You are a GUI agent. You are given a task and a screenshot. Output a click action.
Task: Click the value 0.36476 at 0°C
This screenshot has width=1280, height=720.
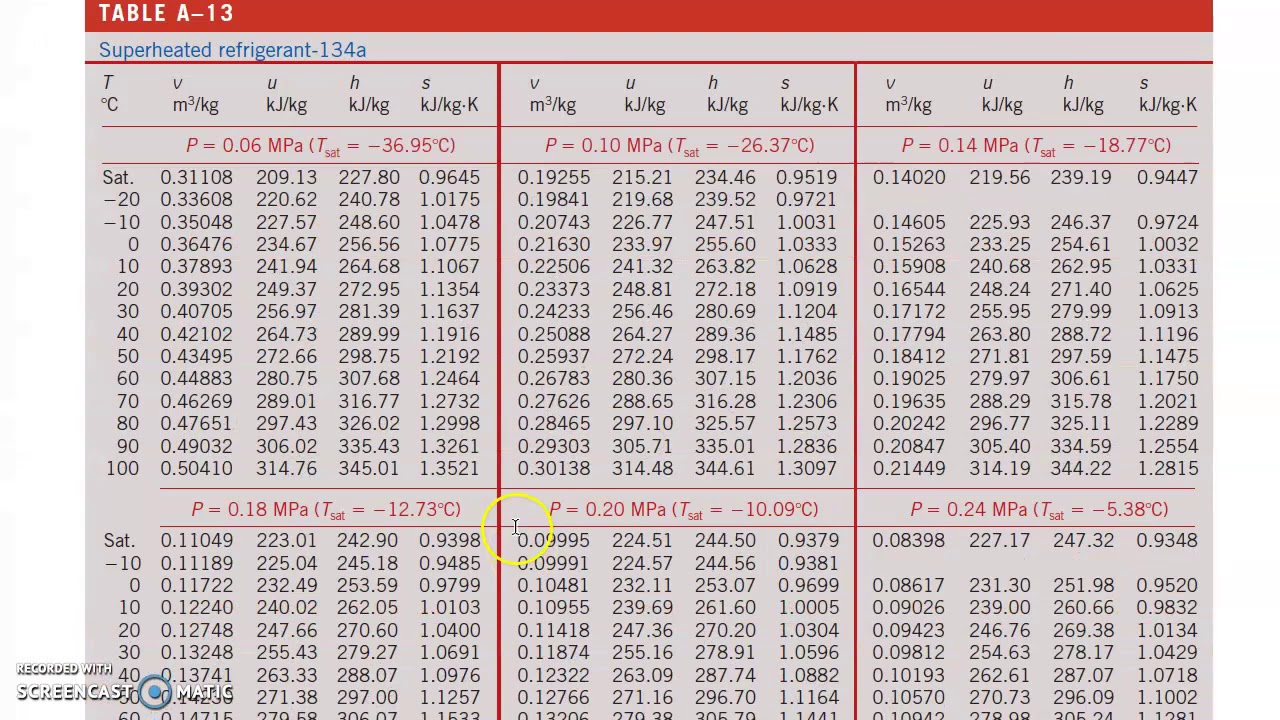point(196,245)
